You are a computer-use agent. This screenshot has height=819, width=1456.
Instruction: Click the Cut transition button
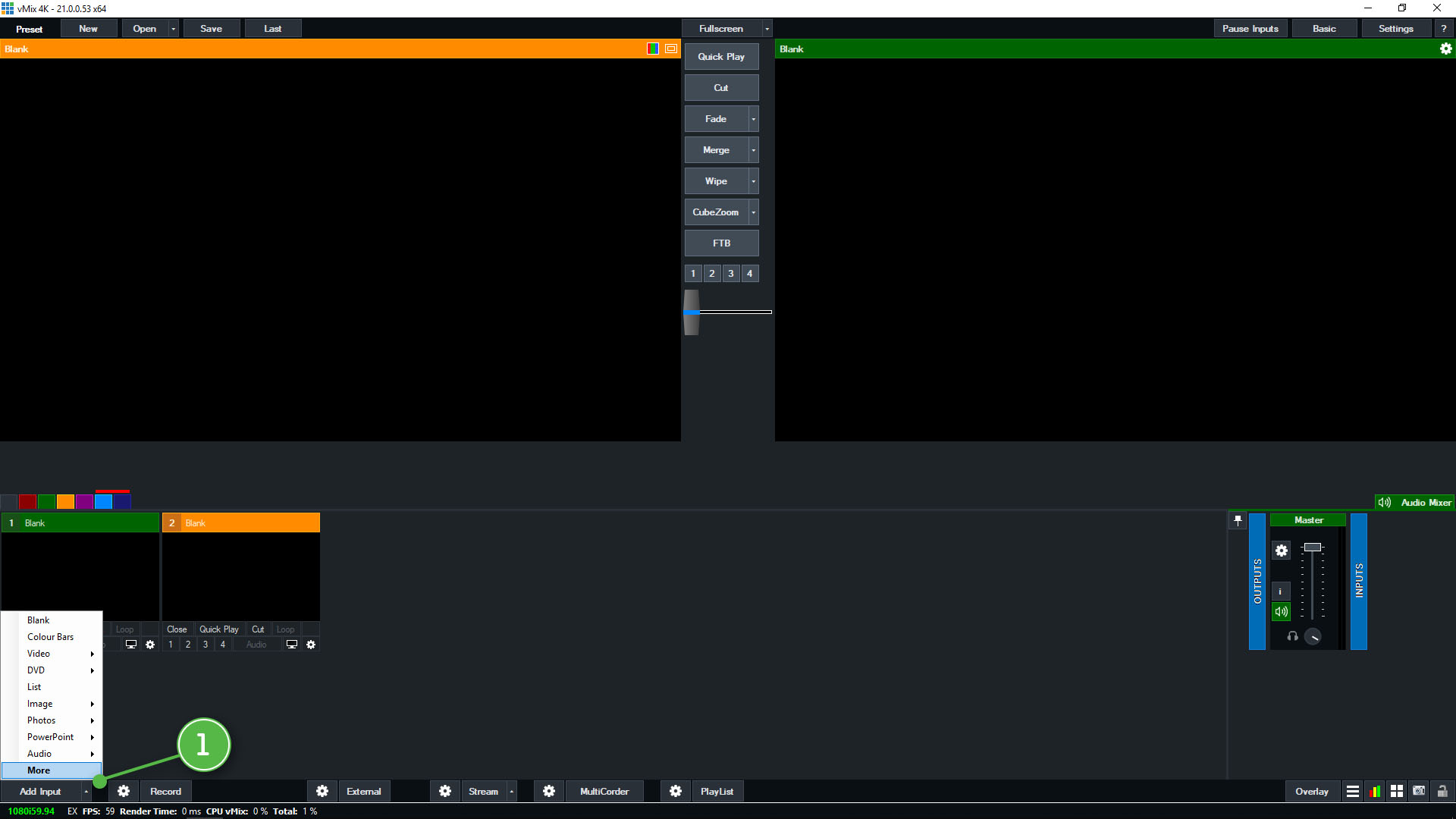721,88
